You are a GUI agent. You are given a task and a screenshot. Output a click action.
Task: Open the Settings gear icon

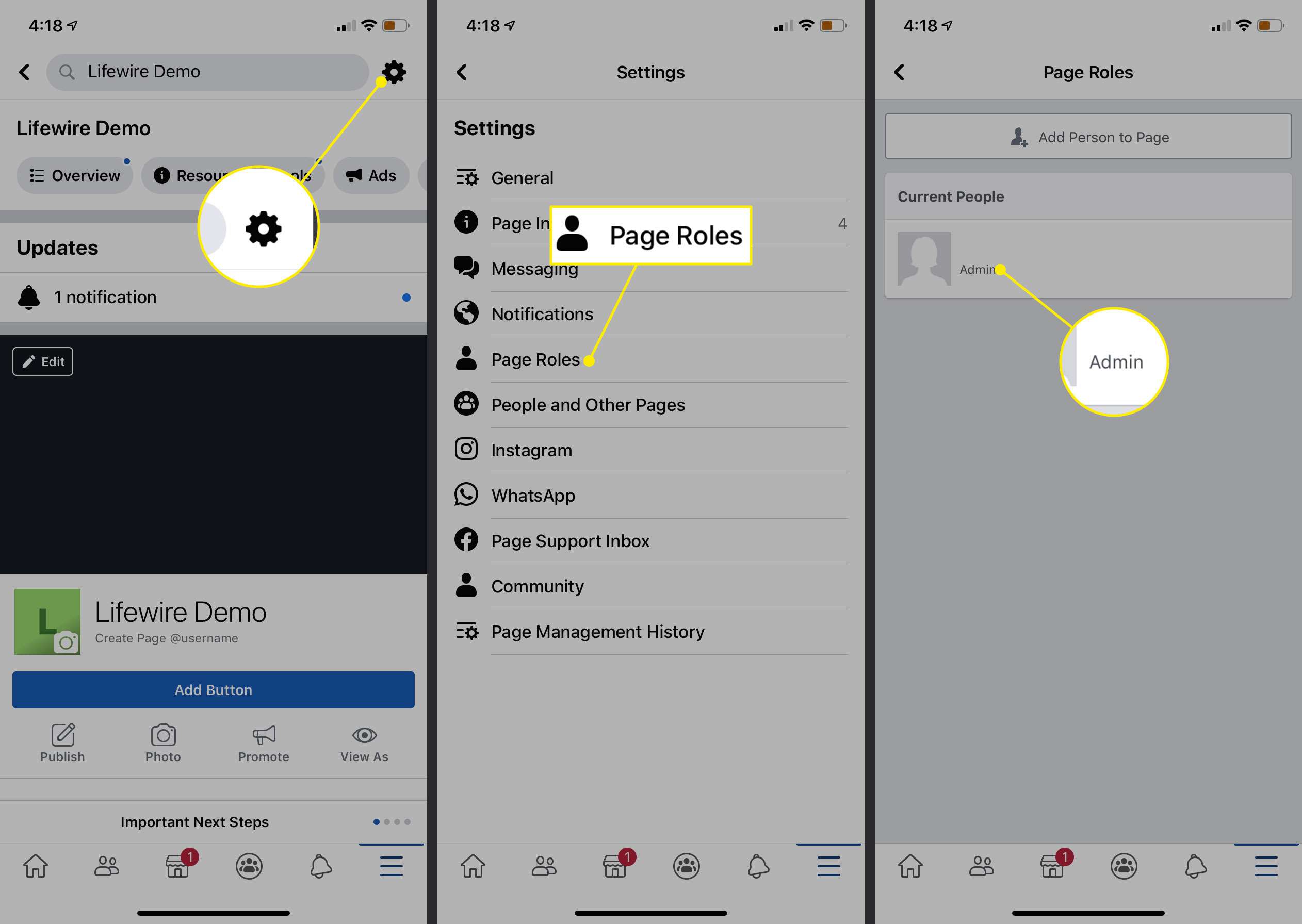coord(394,71)
